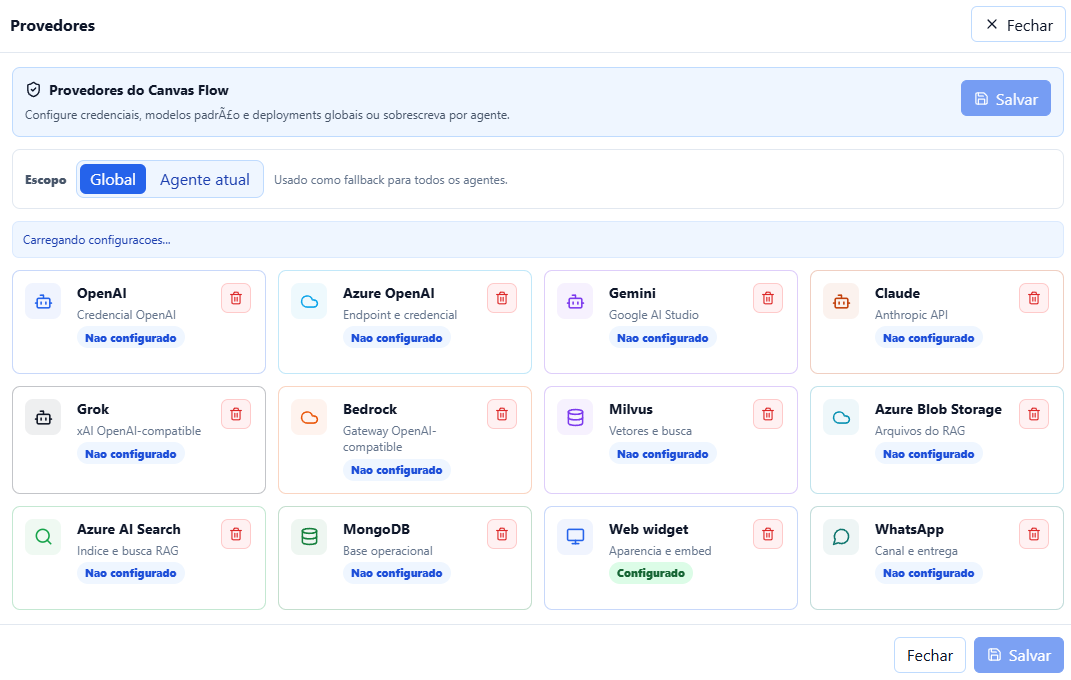The width and height of the screenshot is (1071, 680).
Task: Click Salvar in the bottom footer
Action: click(x=1018, y=655)
